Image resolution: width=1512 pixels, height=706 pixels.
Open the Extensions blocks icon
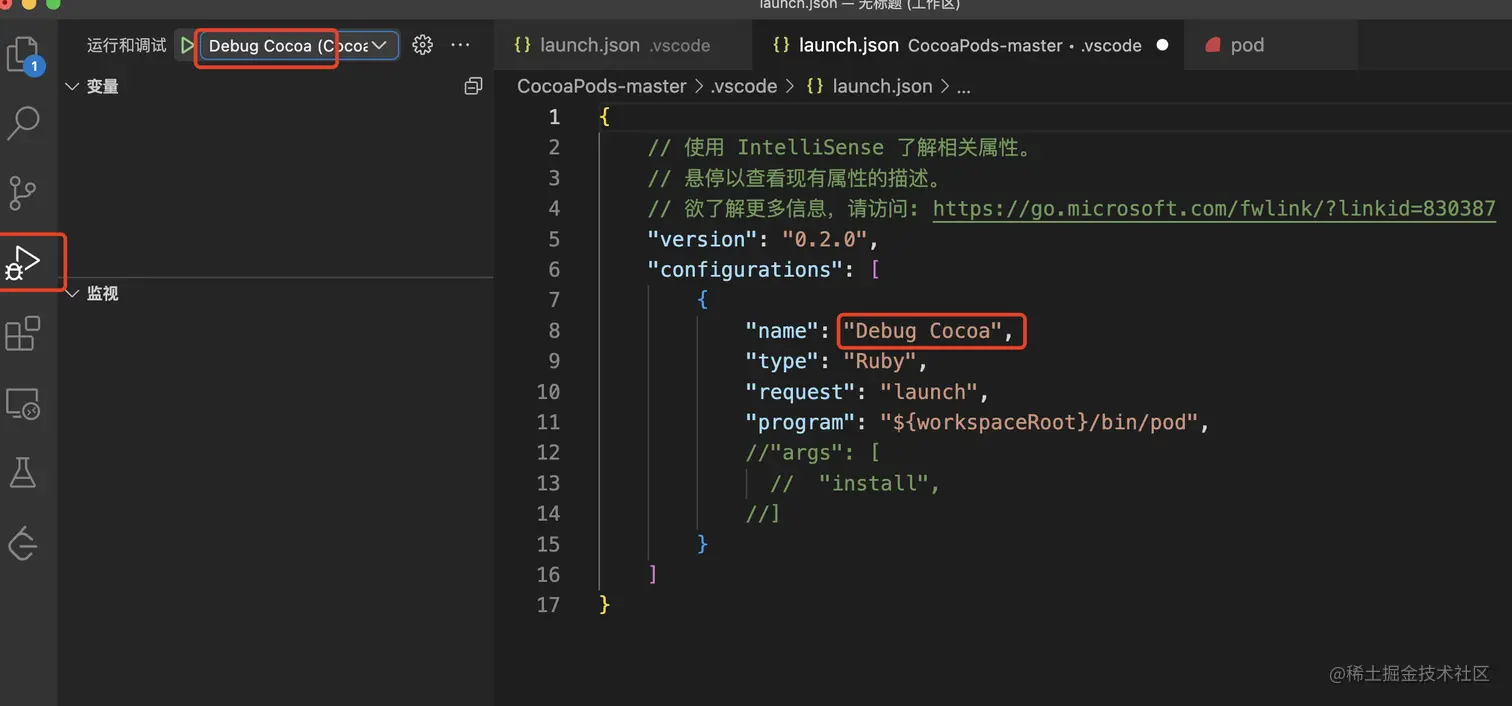point(23,334)
